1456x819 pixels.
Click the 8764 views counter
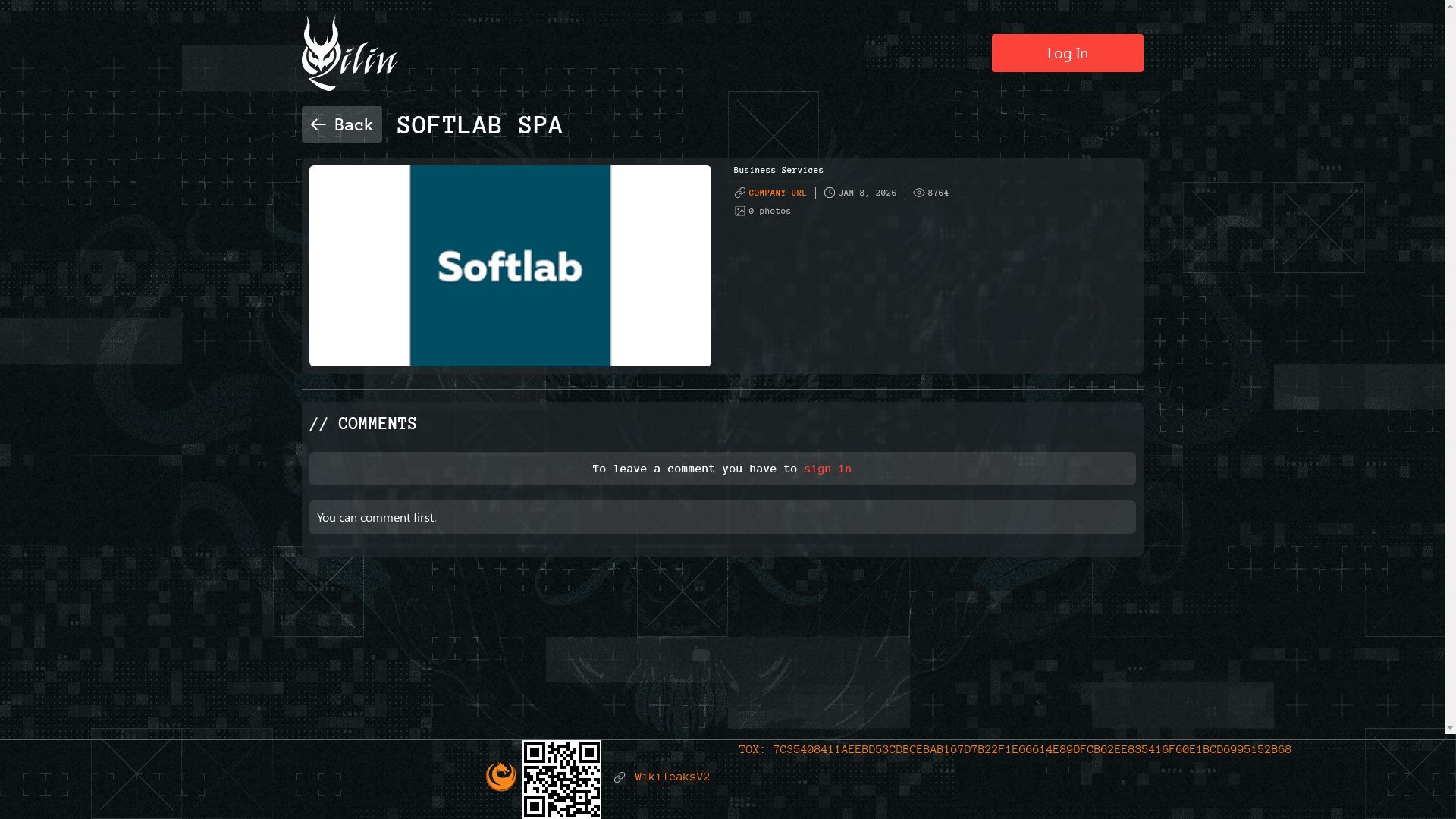pos(938,193)
